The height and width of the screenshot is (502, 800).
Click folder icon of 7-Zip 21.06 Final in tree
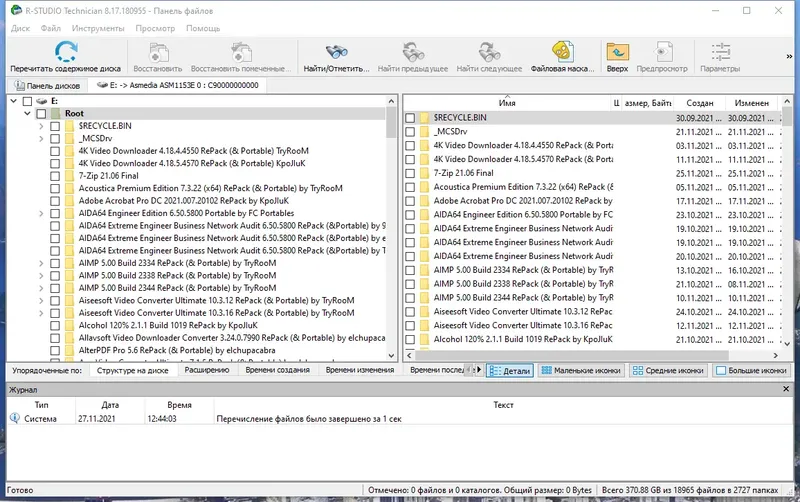[x=69, y=175]
